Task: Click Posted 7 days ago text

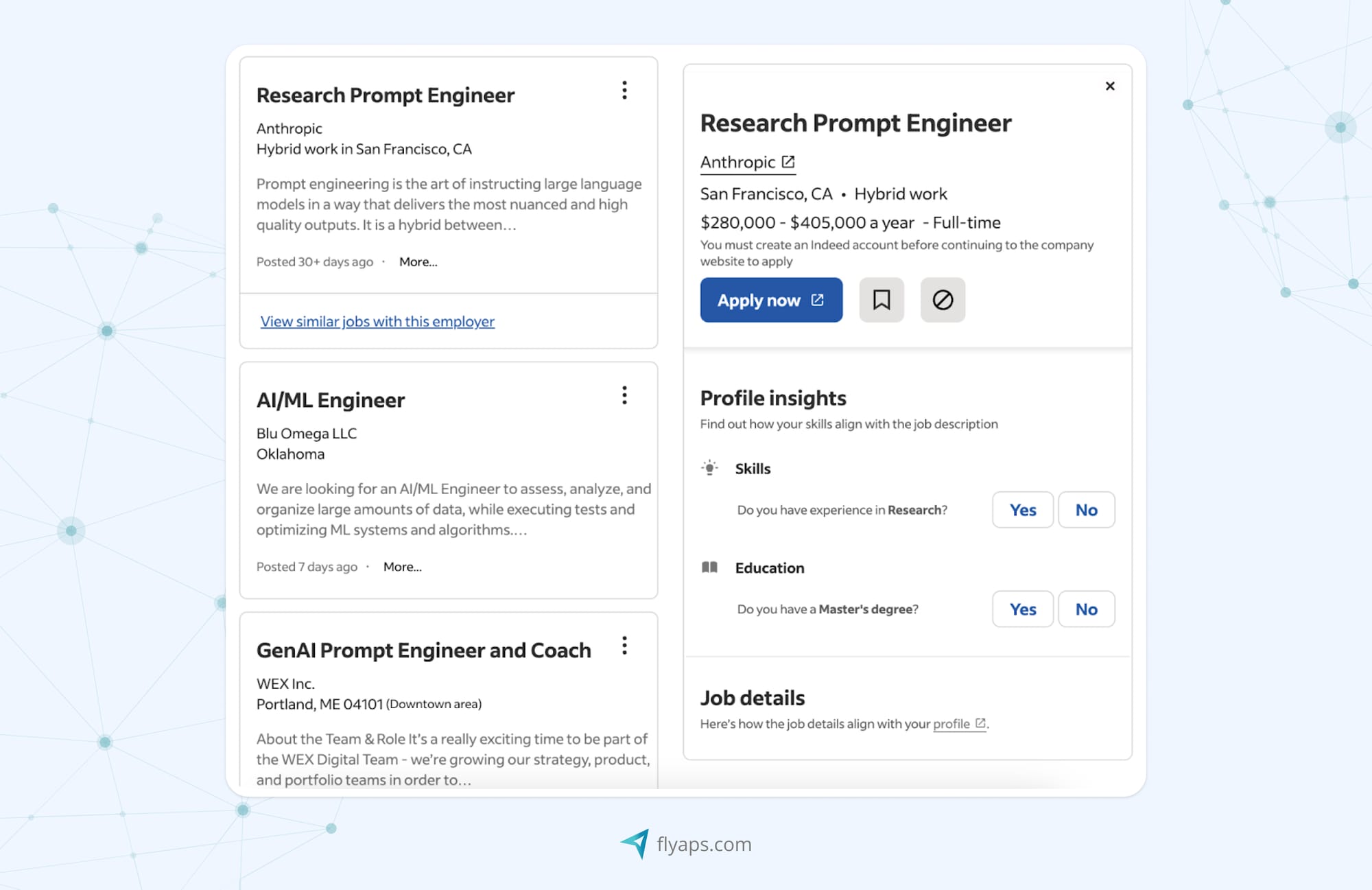Action: [307, 567]
